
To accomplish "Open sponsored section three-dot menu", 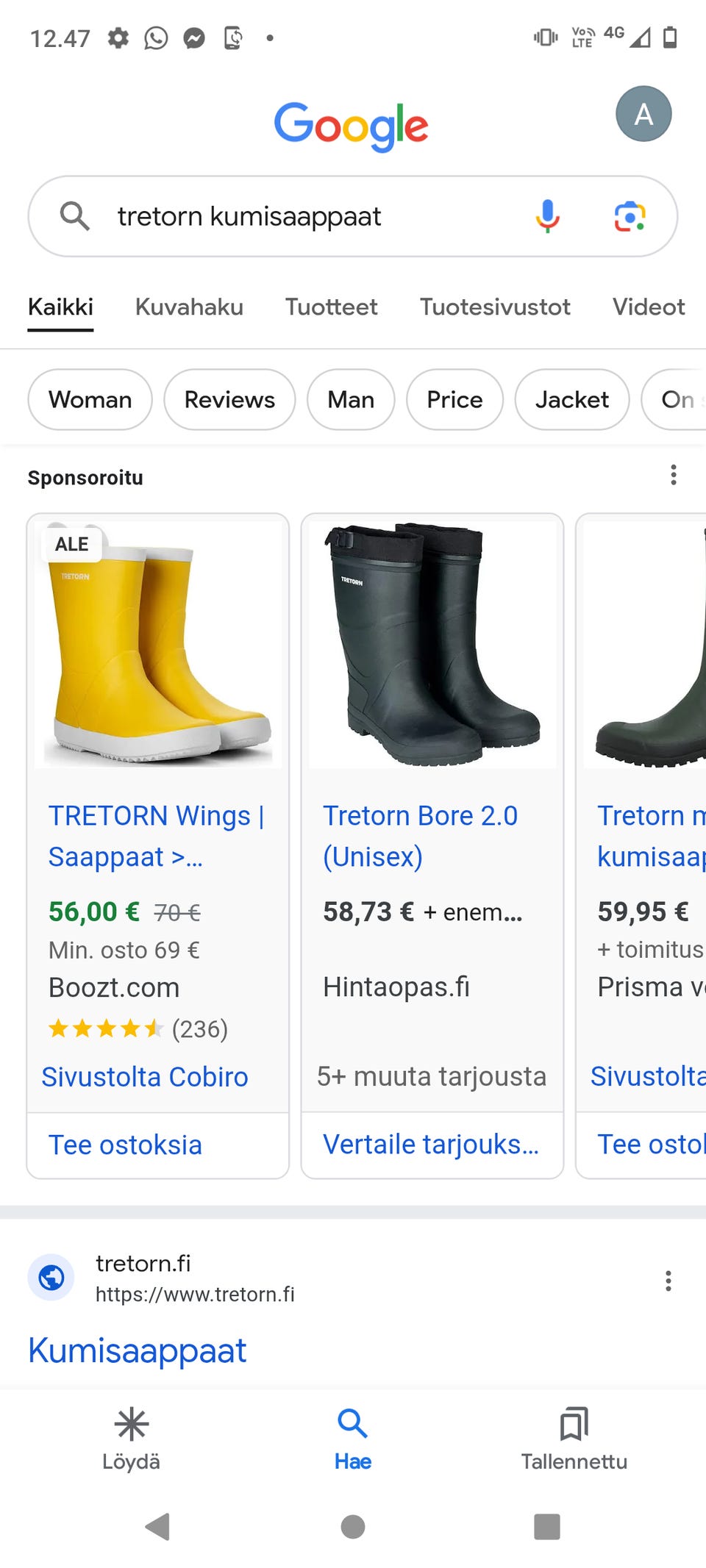I will pos(673,476).
